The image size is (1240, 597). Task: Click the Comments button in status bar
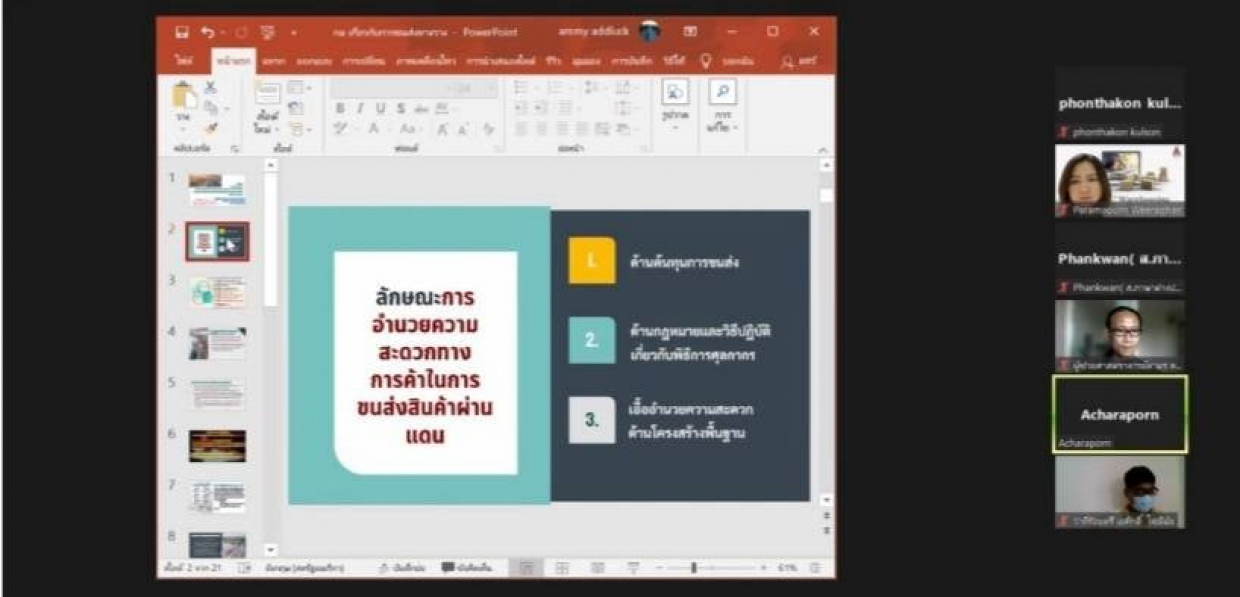(467, 568)
